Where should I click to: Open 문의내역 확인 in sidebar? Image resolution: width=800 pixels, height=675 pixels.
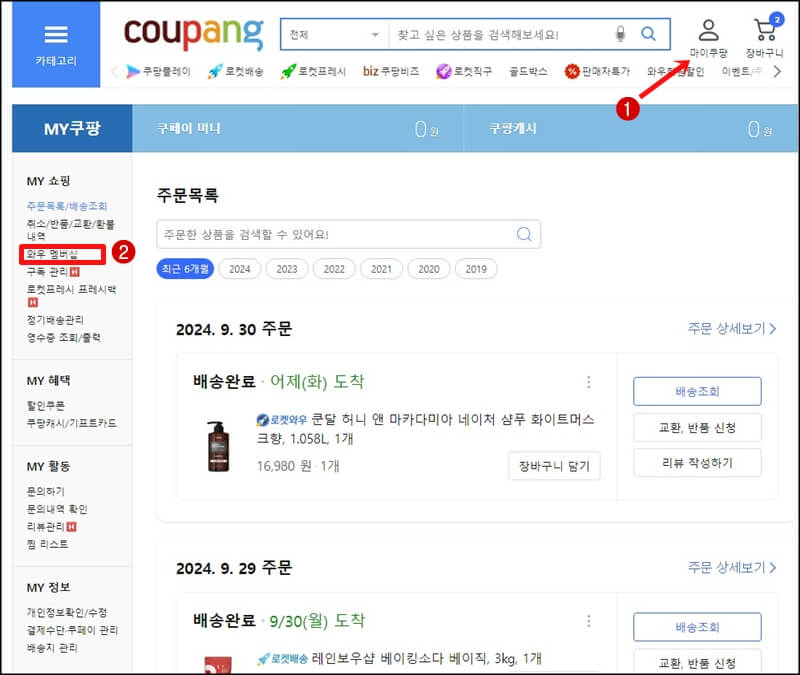click(x=57, y=509)
